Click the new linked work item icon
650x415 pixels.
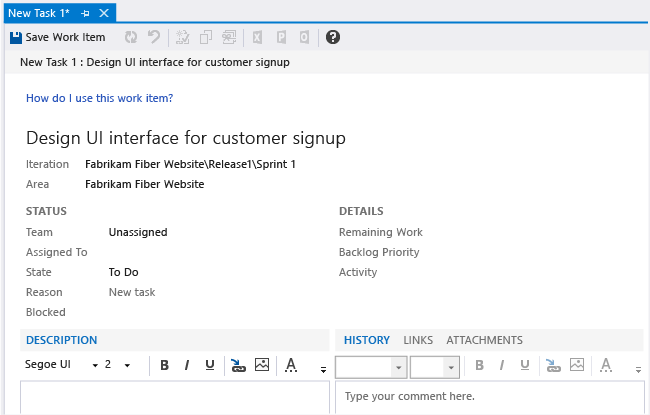(x=182, y=37)
